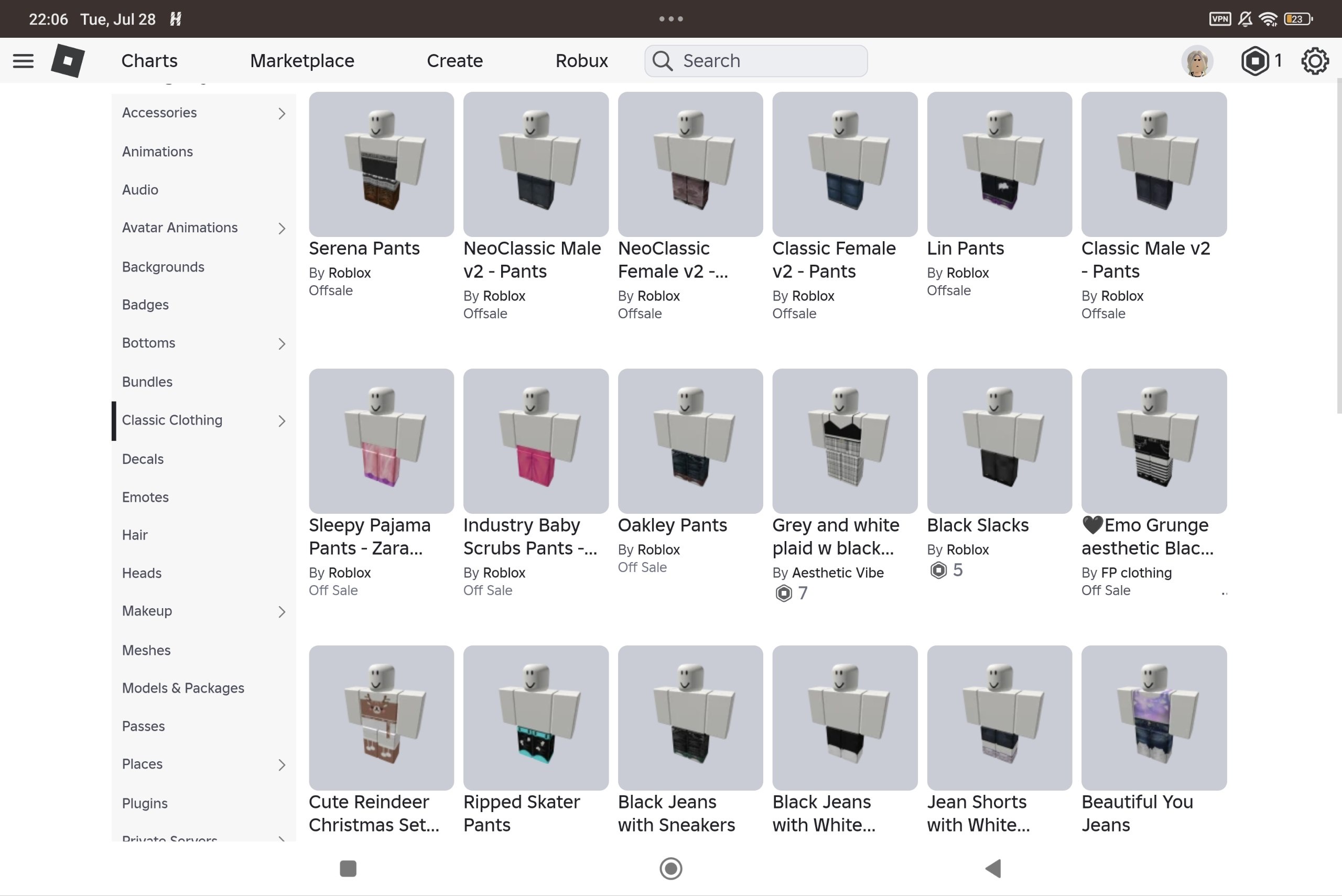Tap the search magnifier icon
The height and width of the screenshot is (896, 1342).
[x=662, y=61]
